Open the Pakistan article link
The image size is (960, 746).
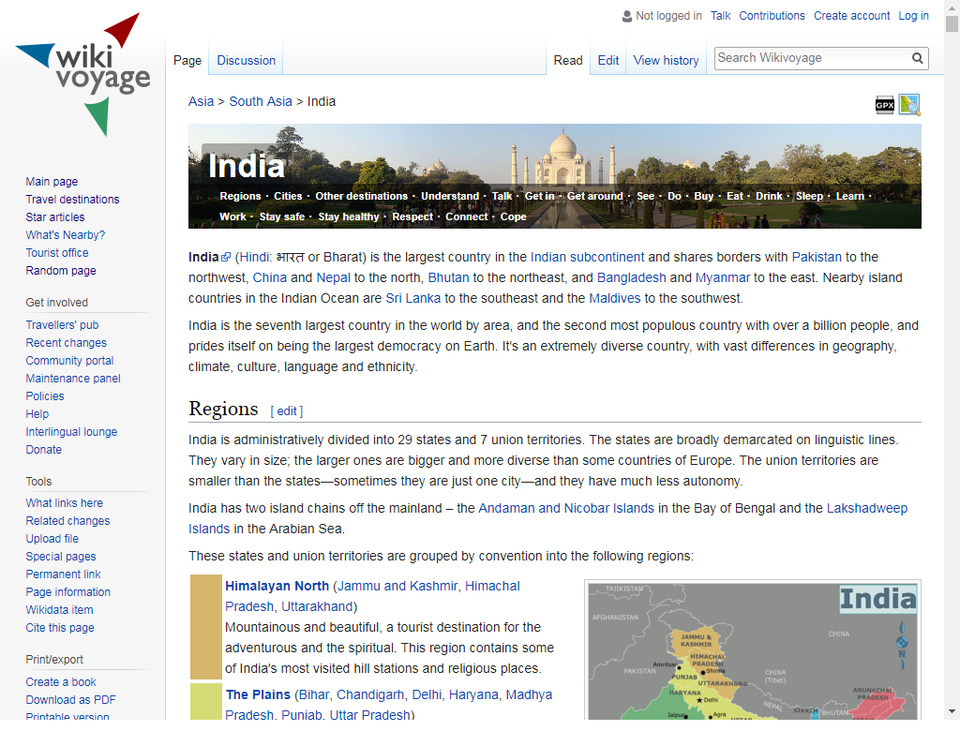(817, 256)
